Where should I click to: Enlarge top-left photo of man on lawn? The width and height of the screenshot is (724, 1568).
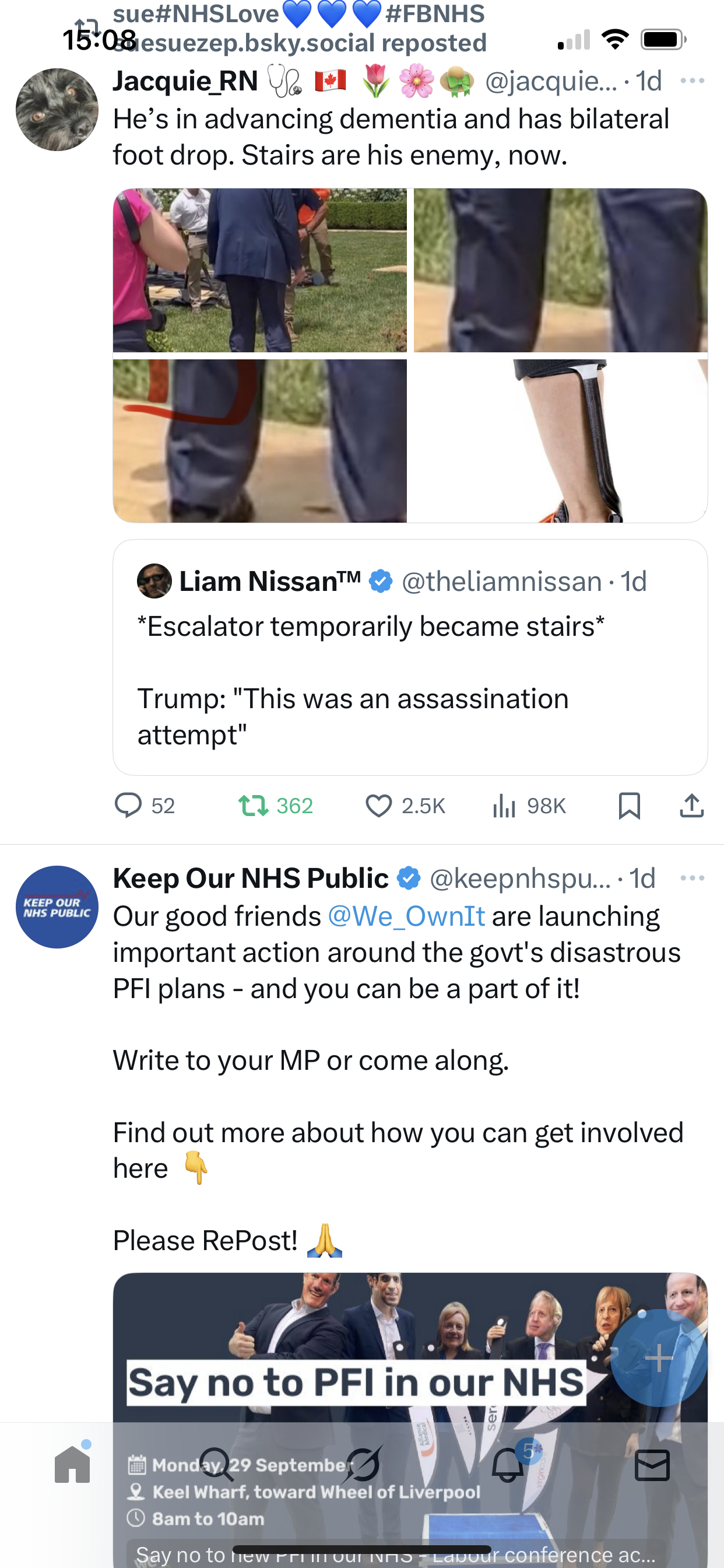click(x=260, y=270)
